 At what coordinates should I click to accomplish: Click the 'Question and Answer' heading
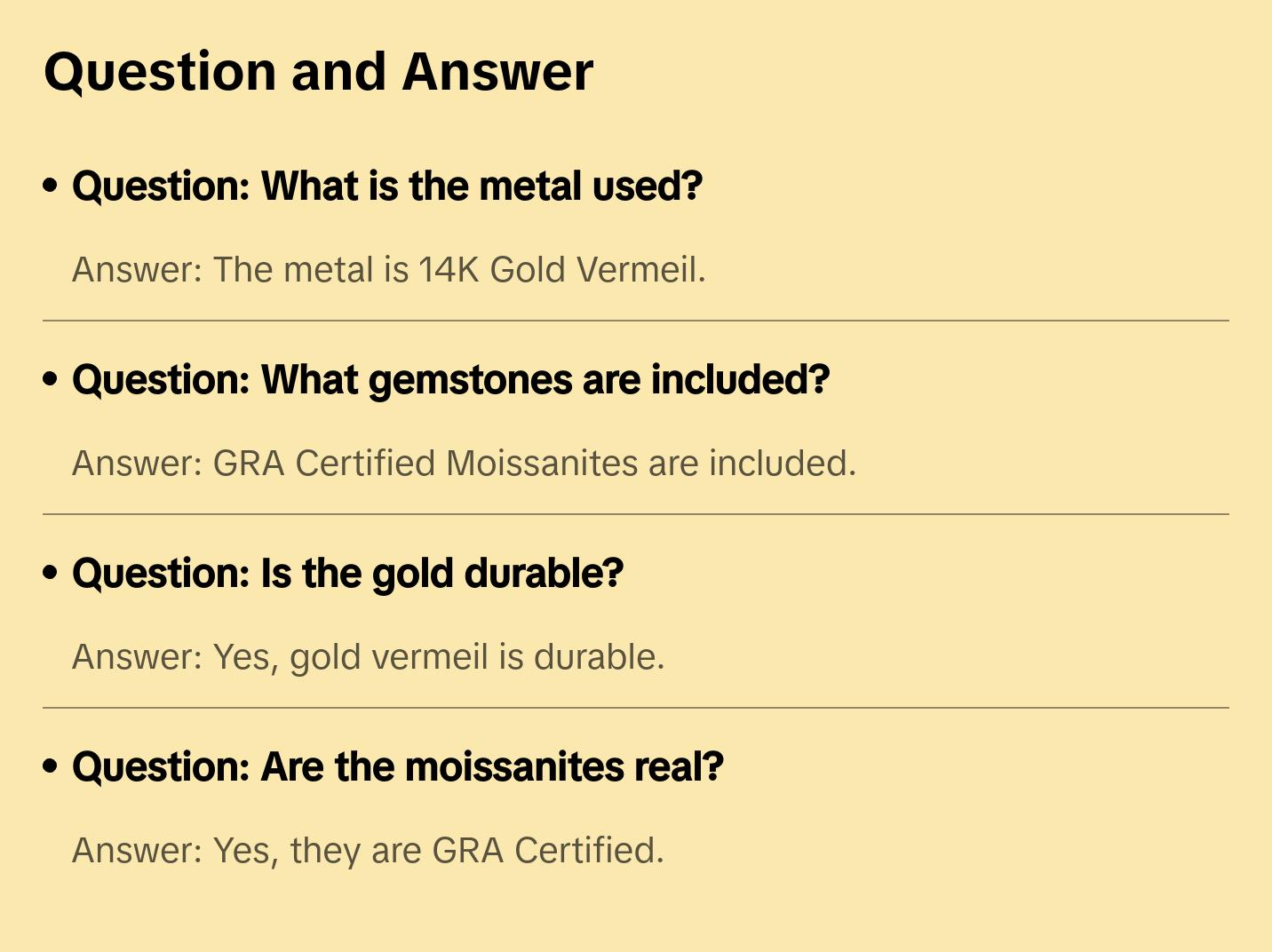point(318,72)
